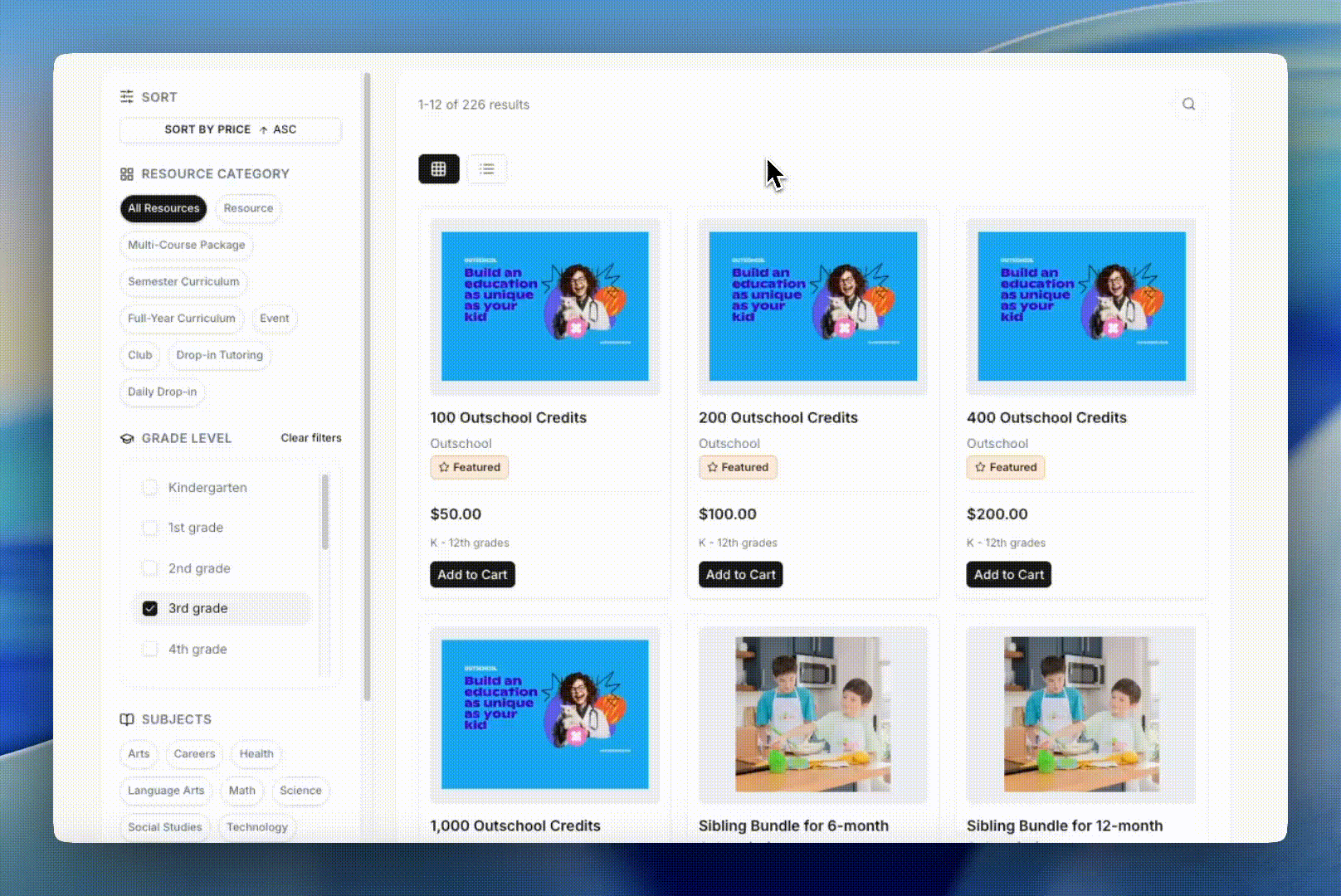Screen dimensions: 1341x896
Task: Switch to grid view layout
Action: pyautogui.click(x=439, y=169)
